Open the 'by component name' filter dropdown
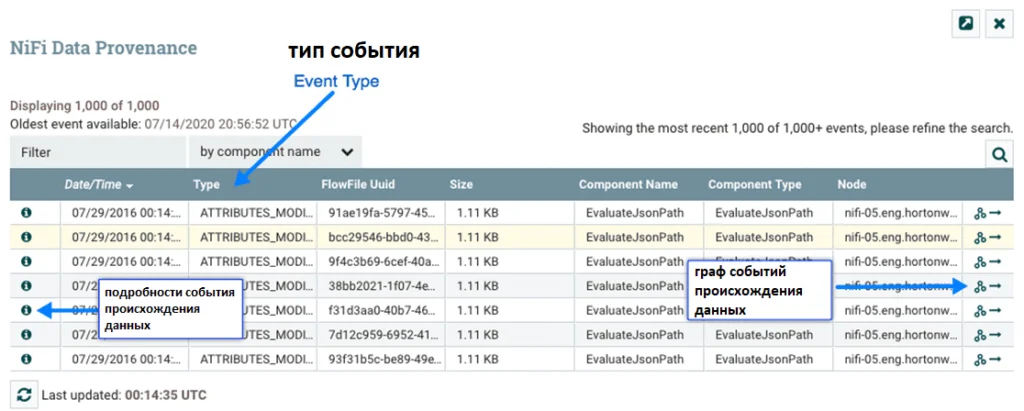Screen dimensions: 1024x411 click(x=275, y=152)
